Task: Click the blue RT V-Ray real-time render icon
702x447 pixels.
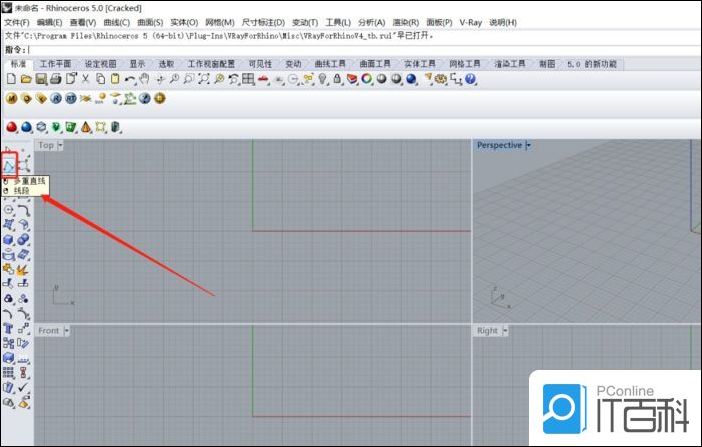Action: pyautogui.click(x=71, y=98)
